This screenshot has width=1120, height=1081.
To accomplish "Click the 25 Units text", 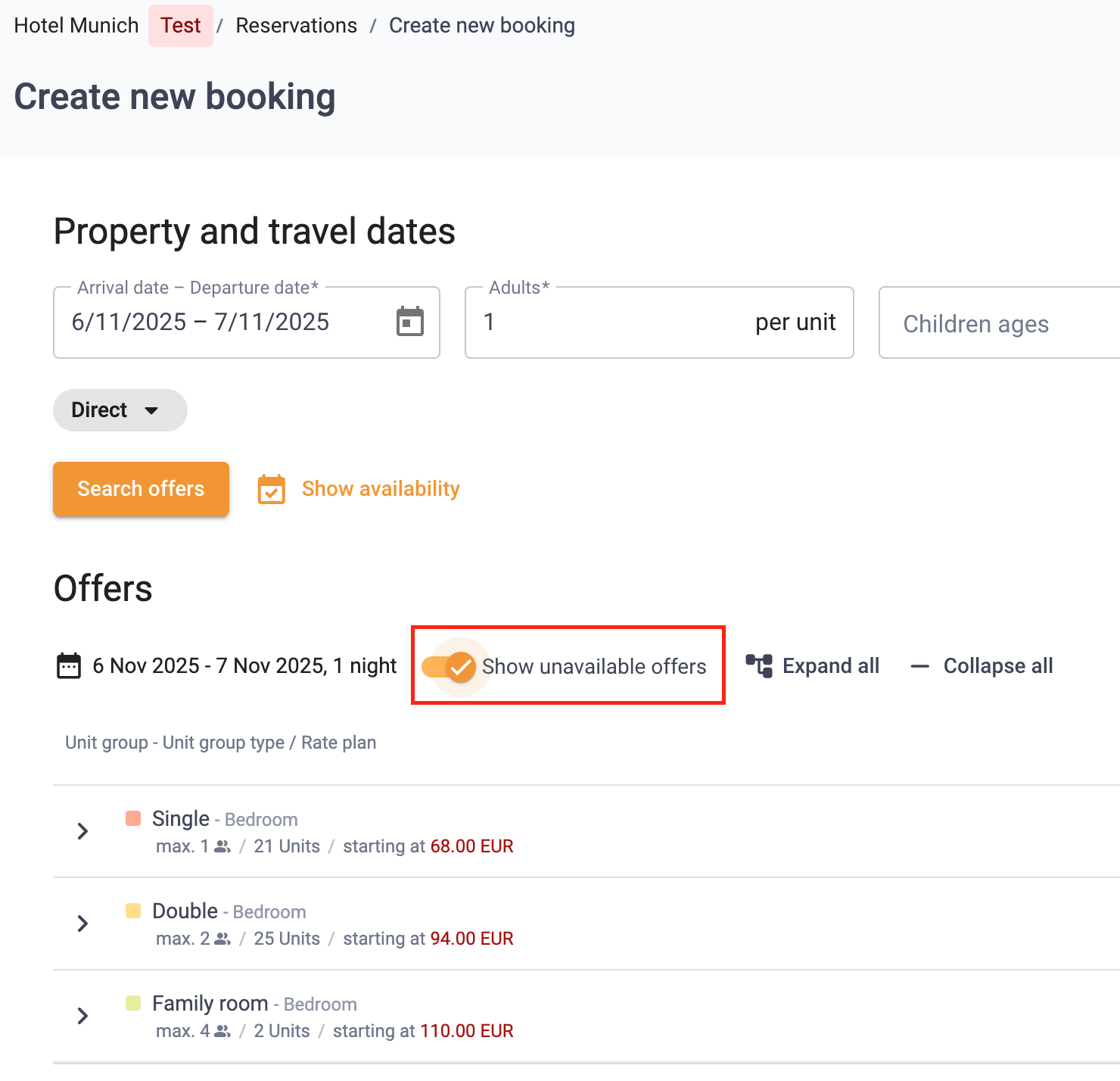I will point(287,939).
